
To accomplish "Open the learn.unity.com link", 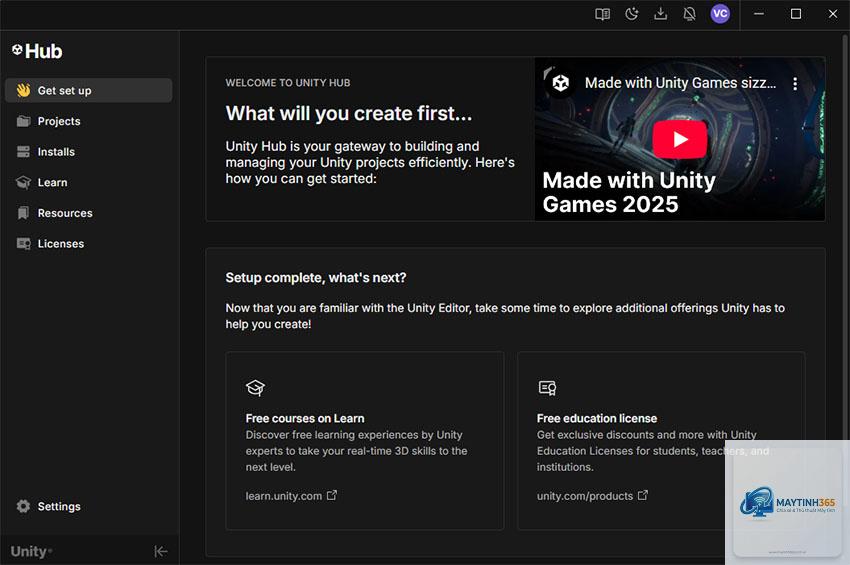I will tap(284, 496).
